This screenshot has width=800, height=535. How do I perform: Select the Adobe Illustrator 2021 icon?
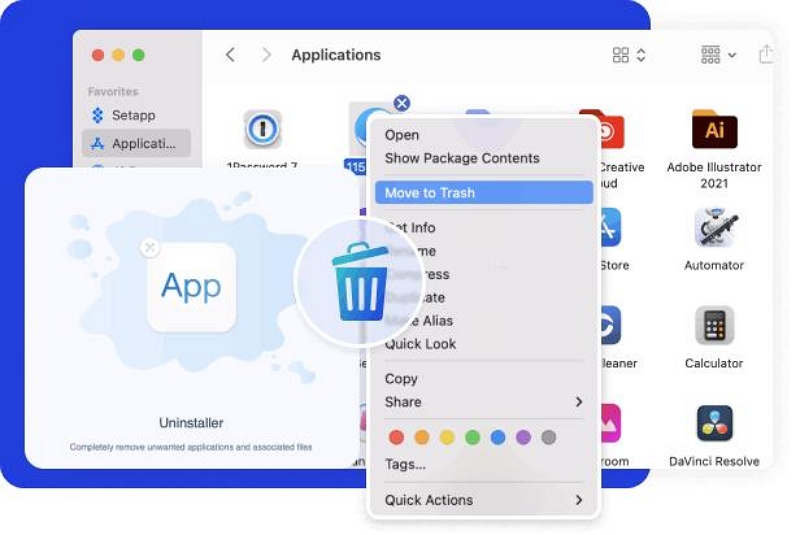714,129
